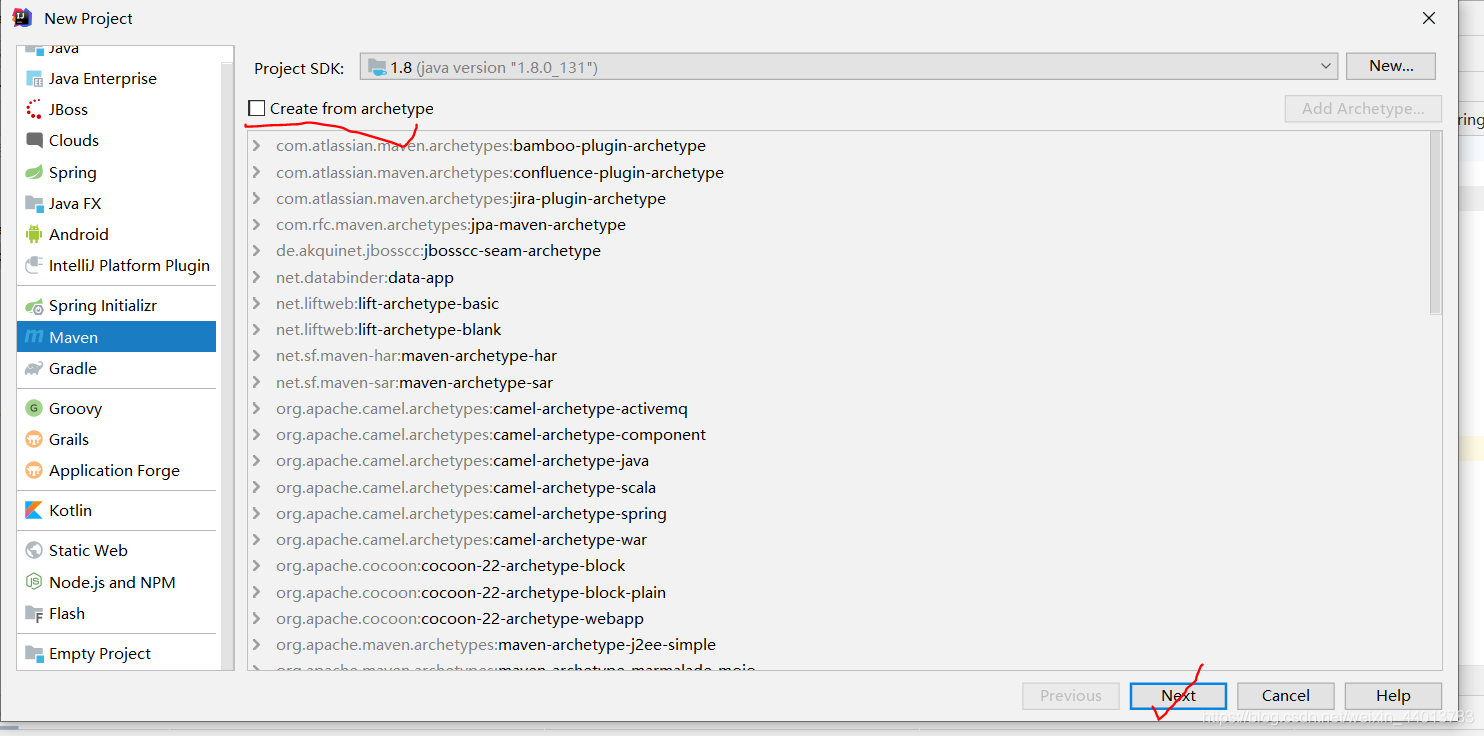Select cocoon-22-archetype-block row
This screenshot has width=1484, height=736.
point(838,566)
